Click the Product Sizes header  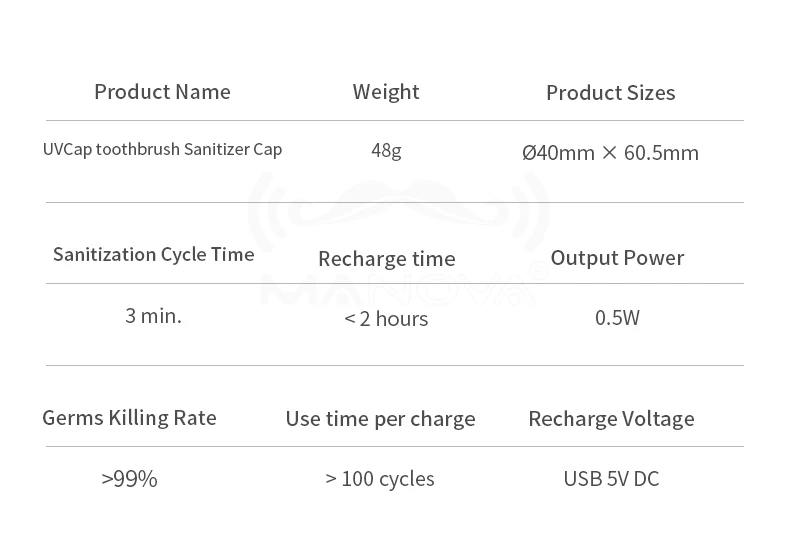[x=610, y=93]
